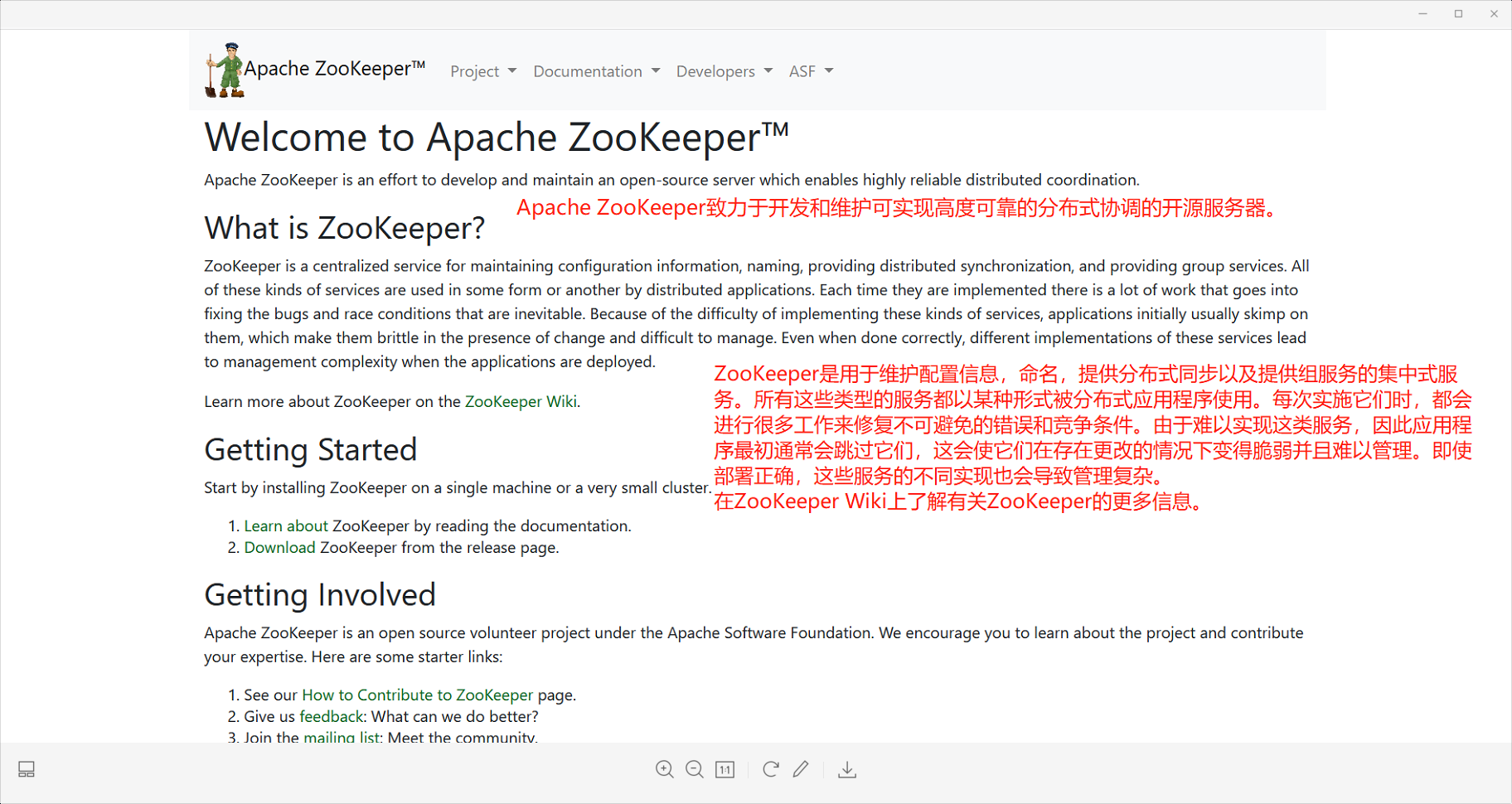1512x804 pixels.
Task: Click the Welcome to Apache ZooKeeper heading
Action: pyautogui.click(x=497, y=138)
